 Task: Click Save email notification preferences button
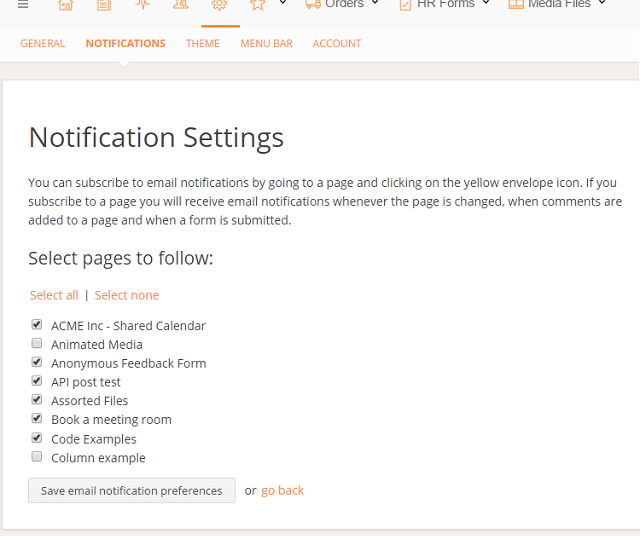(x=132, y=490)
